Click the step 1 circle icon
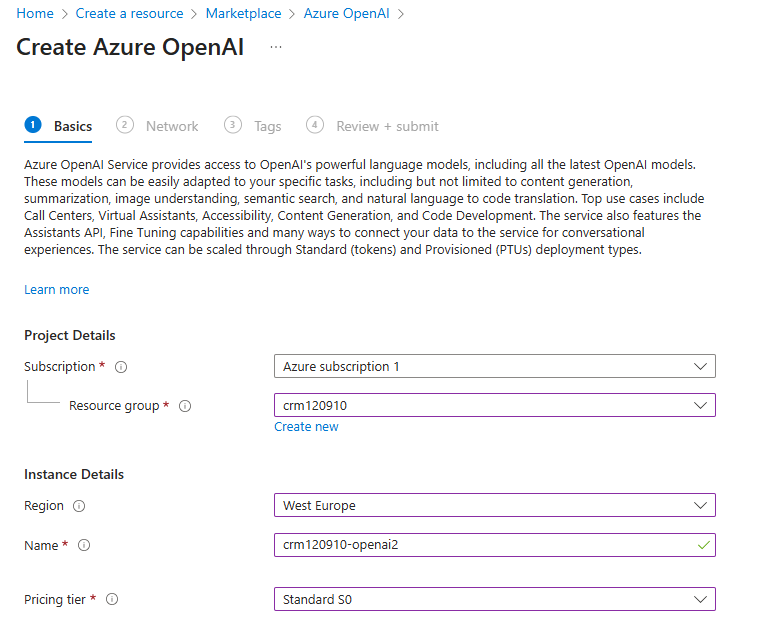This screenshot has width=770, height=623. click(x=33, y=125)
